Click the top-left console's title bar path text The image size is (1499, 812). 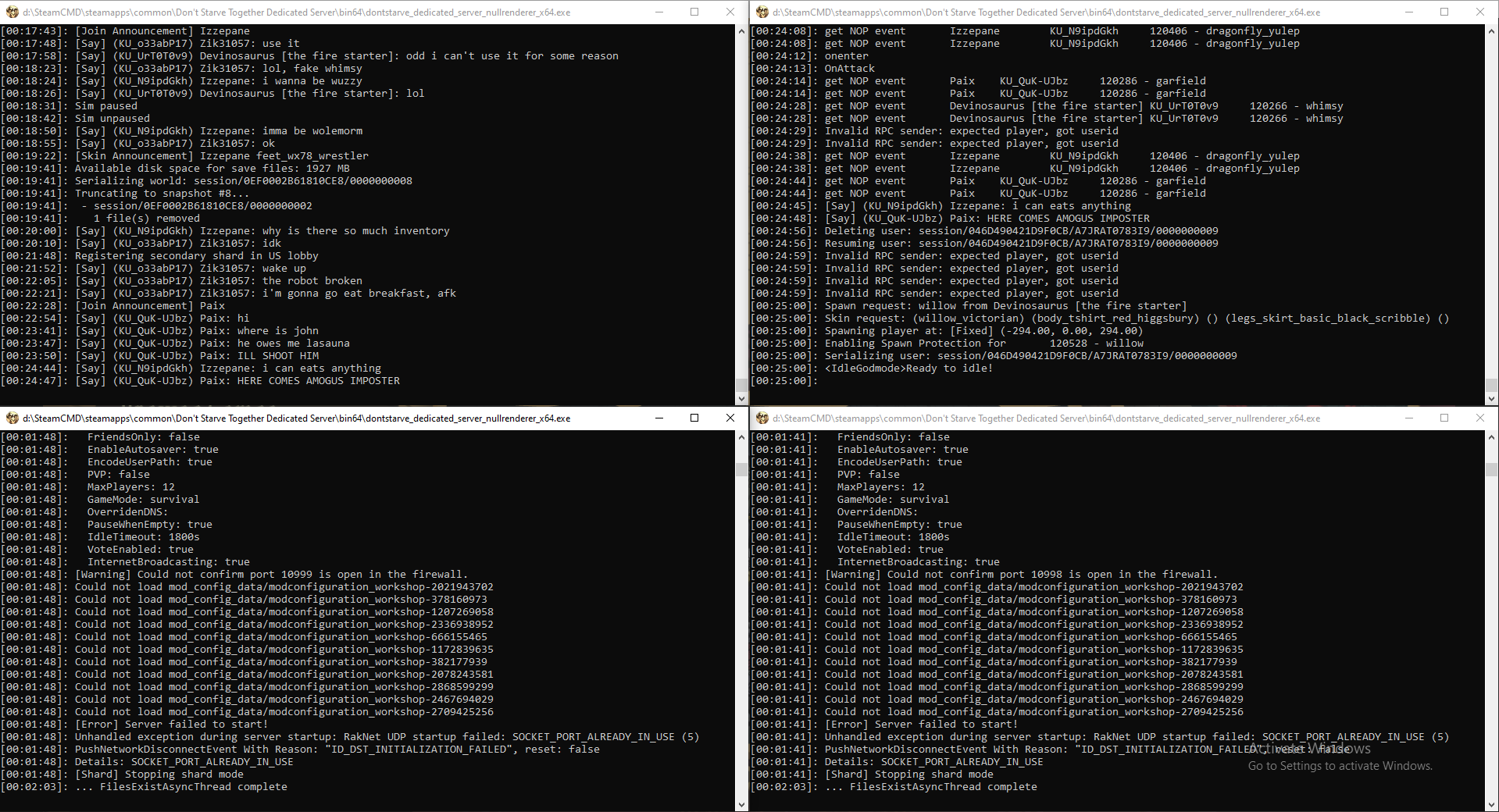click(x=297, y=12)
